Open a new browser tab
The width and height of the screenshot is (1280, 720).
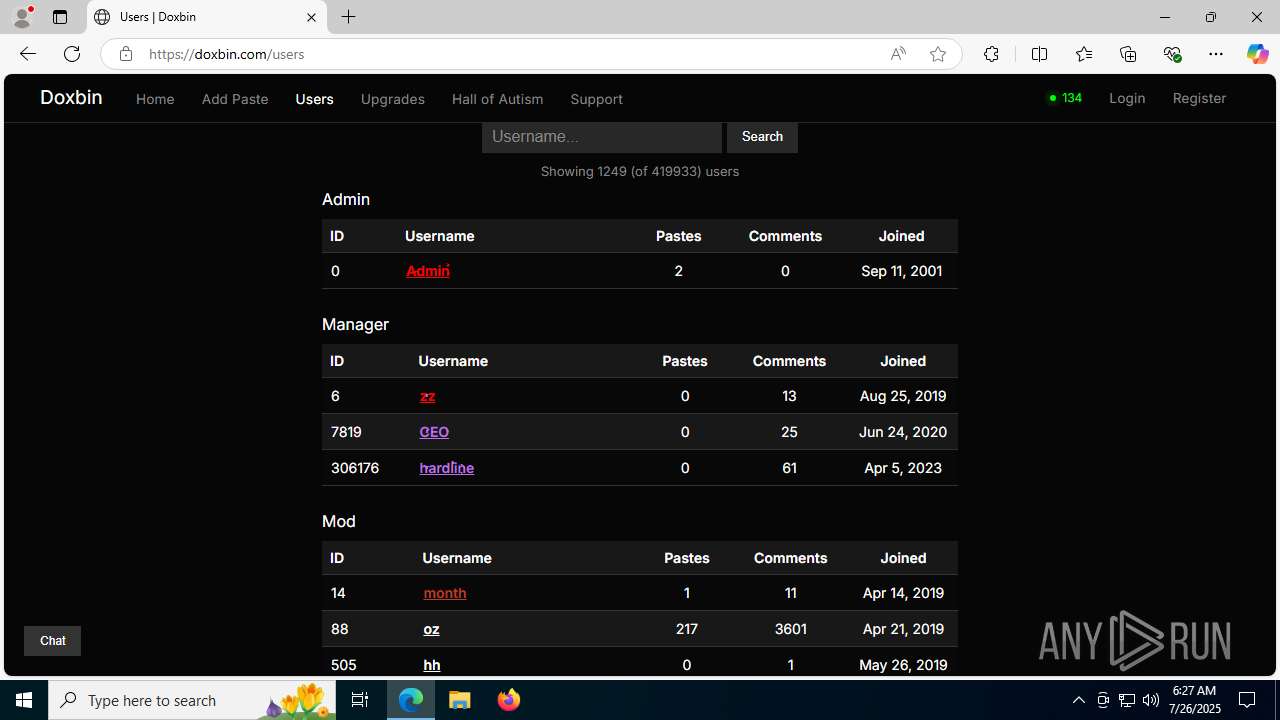click(348, 17)
